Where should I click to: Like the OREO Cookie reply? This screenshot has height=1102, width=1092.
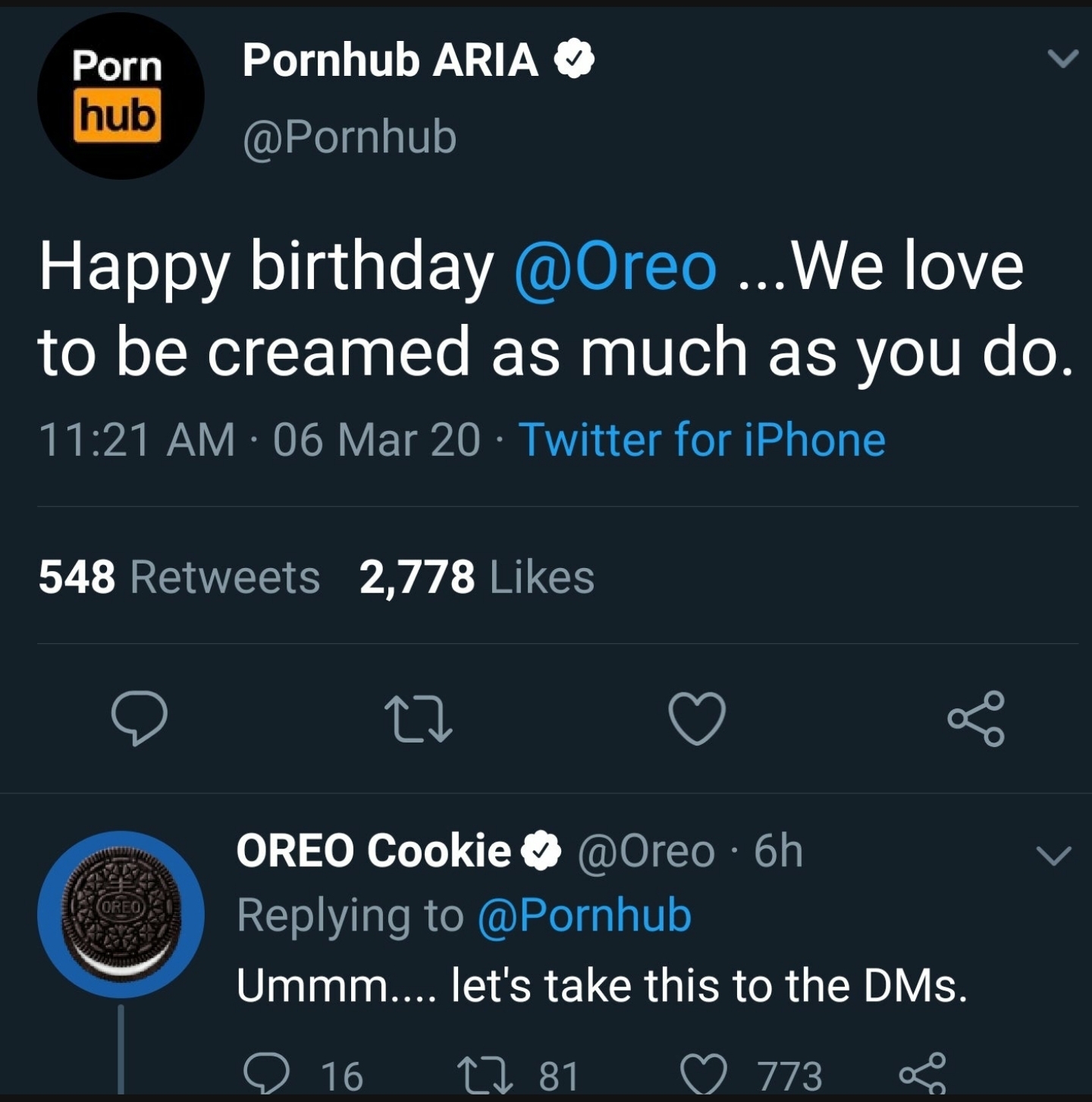[704, 1073]
